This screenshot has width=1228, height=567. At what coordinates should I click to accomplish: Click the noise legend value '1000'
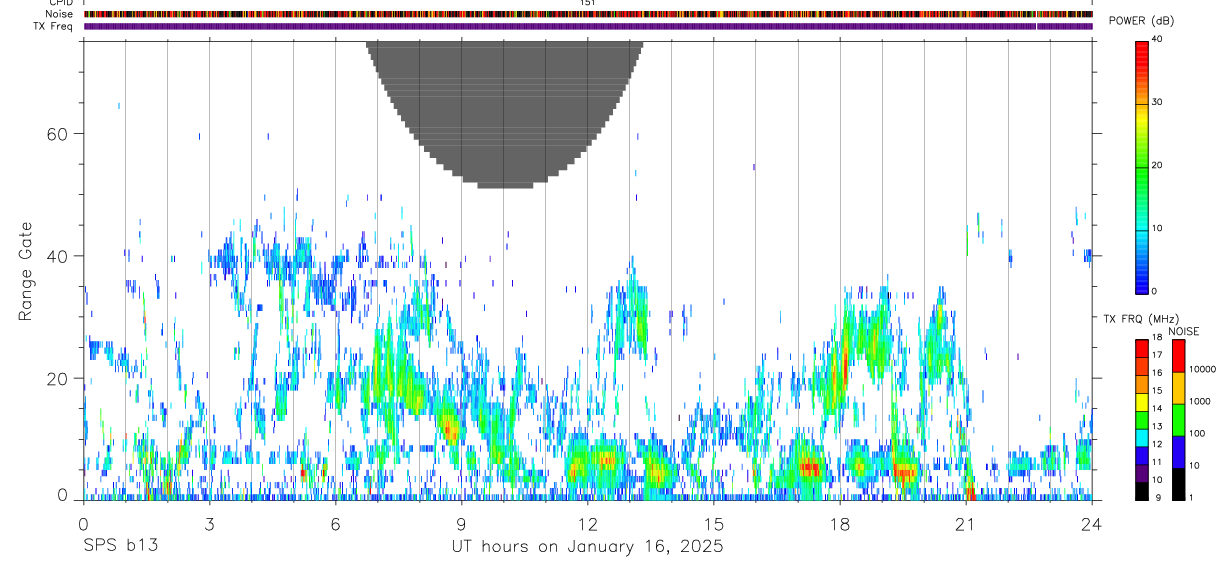point(1198,401)
